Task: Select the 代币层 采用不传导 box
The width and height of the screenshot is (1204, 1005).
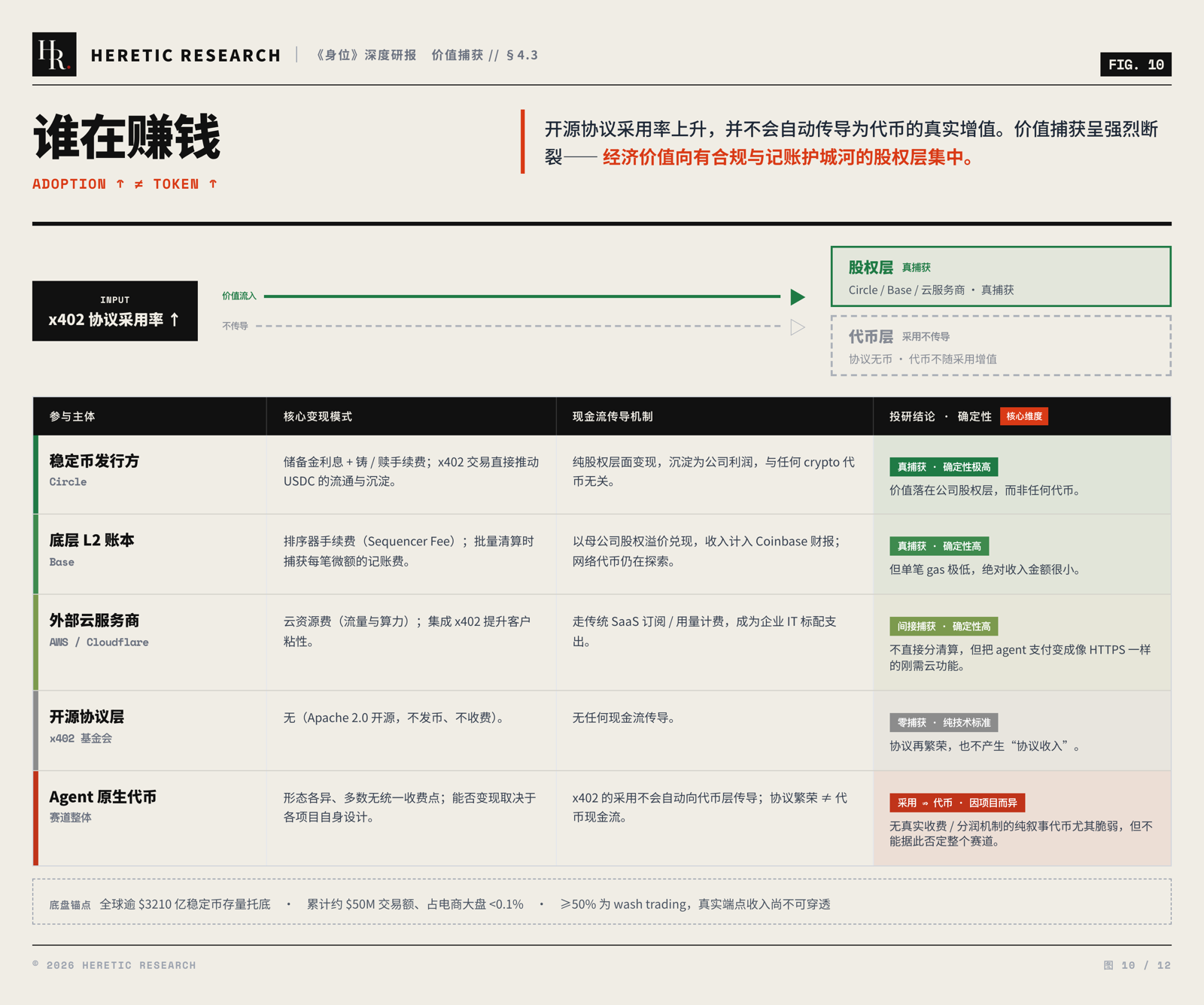Action: [1001, 345]
